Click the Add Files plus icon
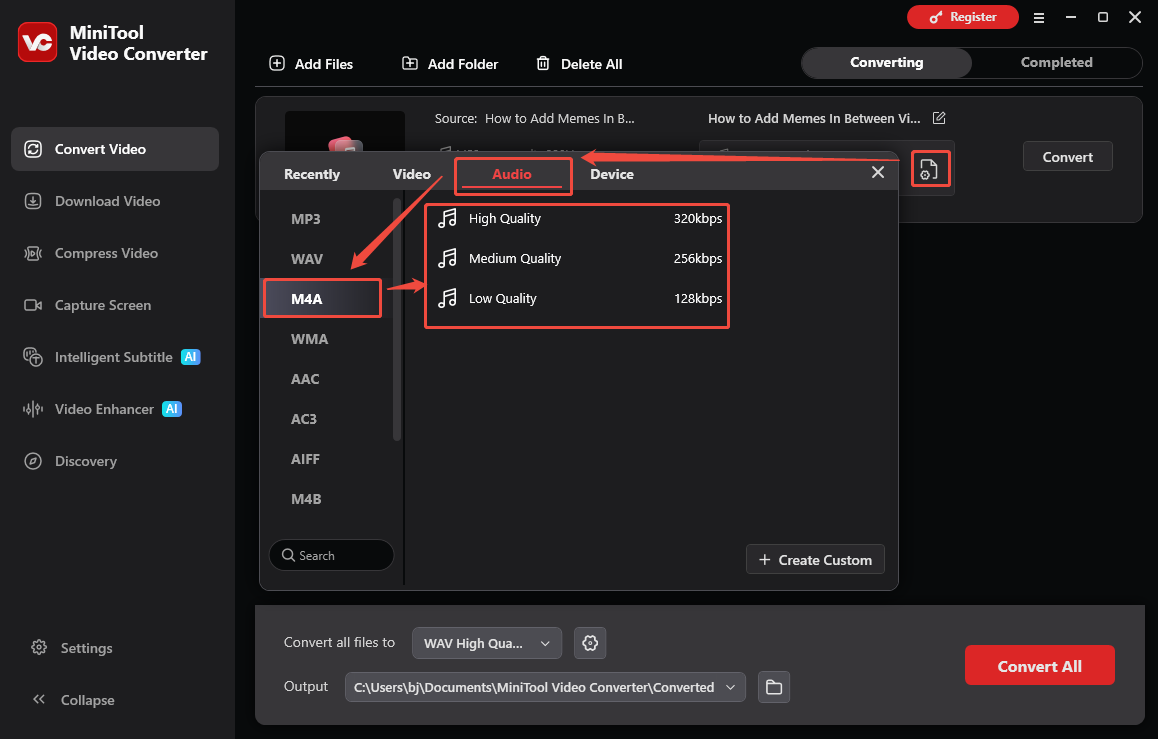Viewport: 1158px width, 739px height. tap(277, 63)
